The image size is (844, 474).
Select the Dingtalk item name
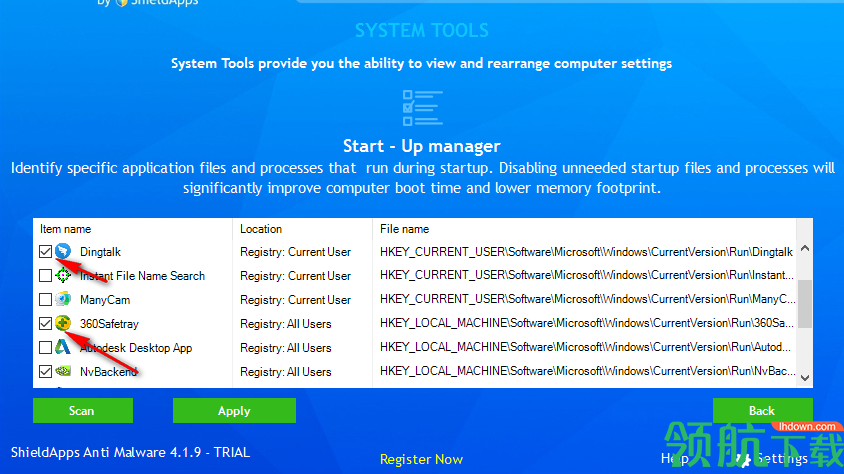100,252
